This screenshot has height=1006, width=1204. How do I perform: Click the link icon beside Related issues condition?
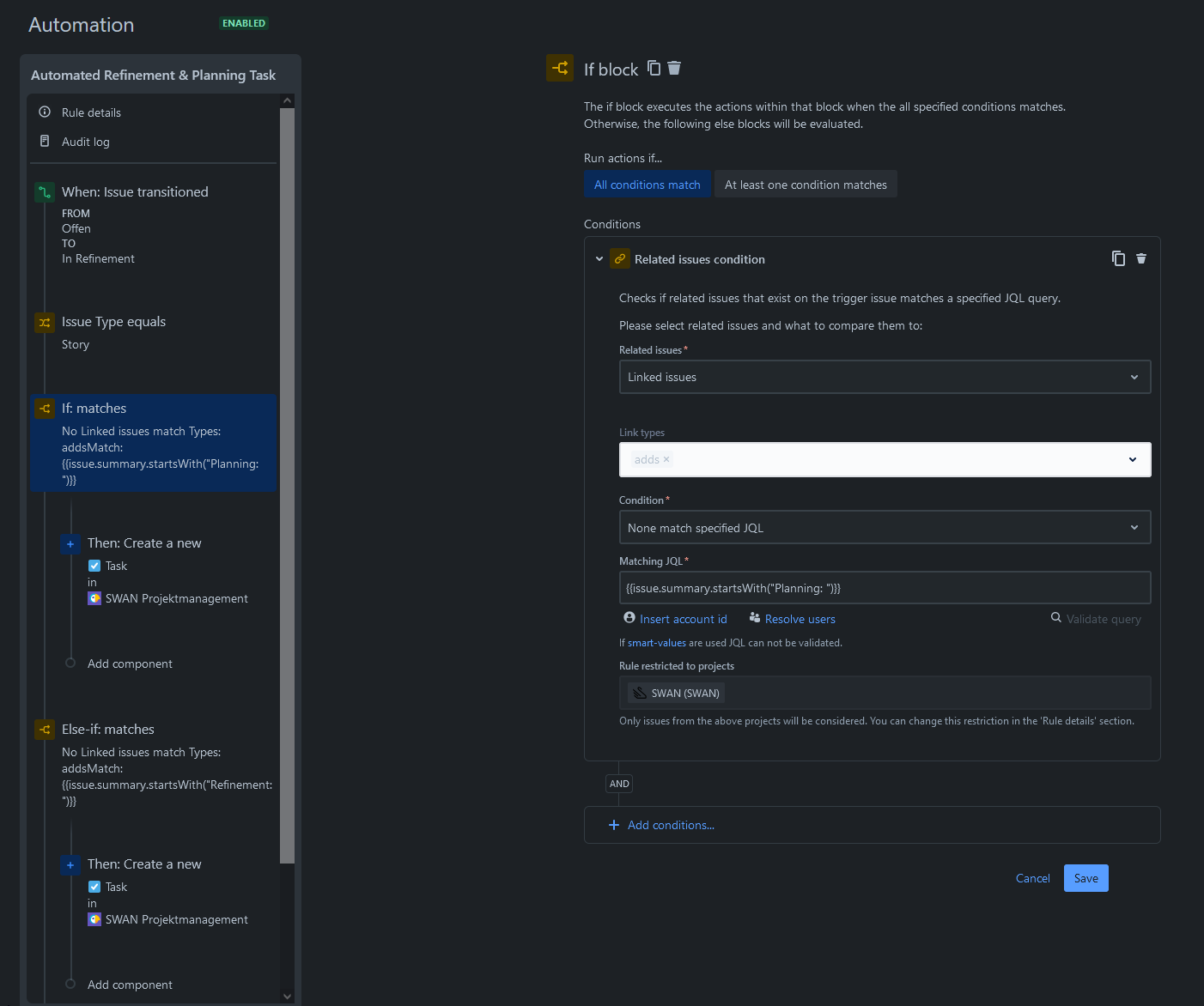click(620, 258)
